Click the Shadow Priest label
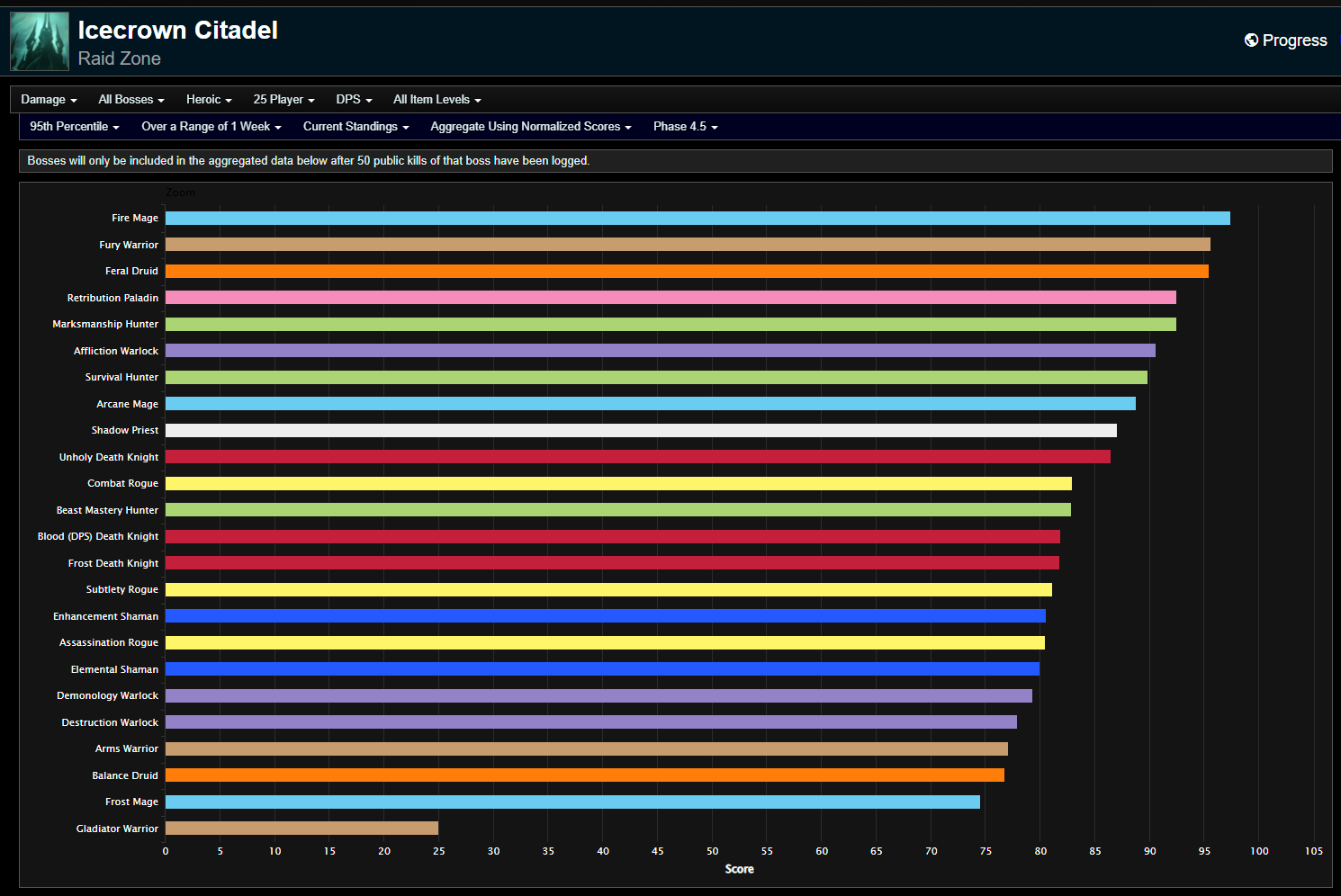 [x=124, y=430]
